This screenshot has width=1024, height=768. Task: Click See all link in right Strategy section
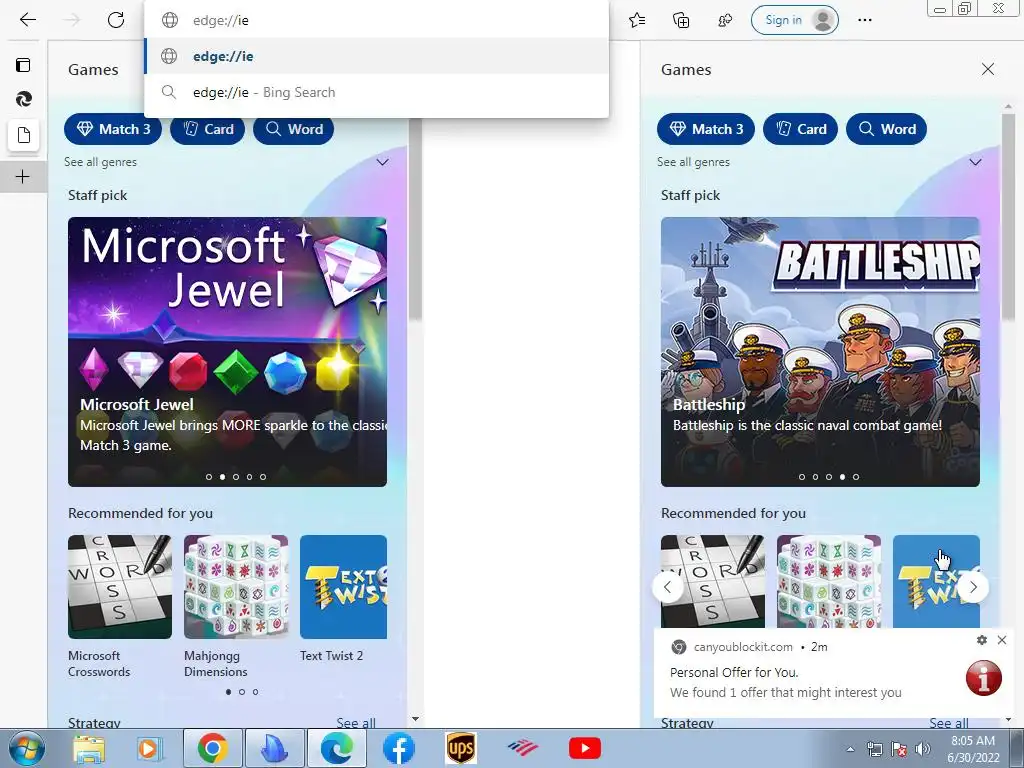(x=949, y=723)
